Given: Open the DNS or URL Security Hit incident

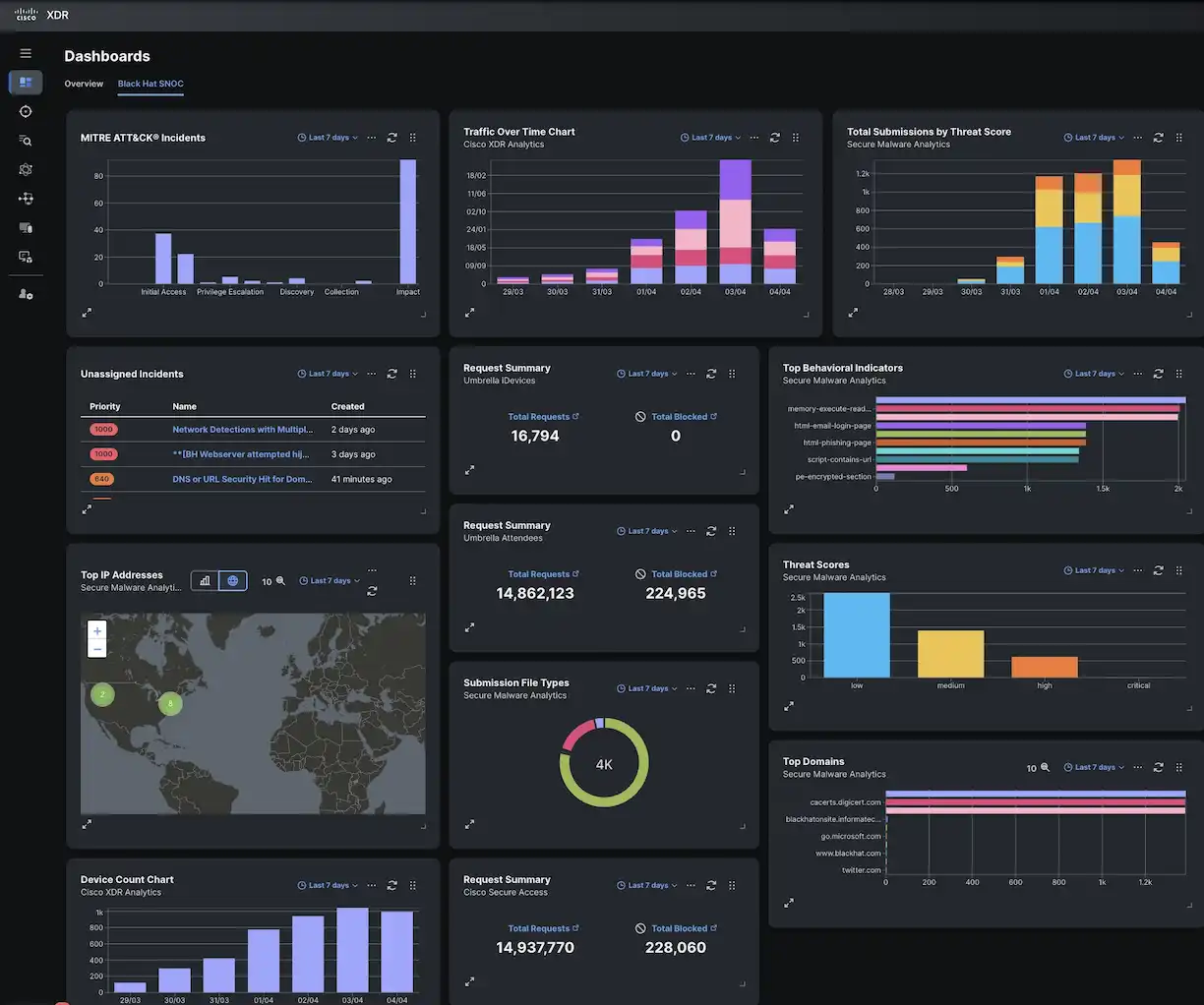Looking at the screenshot, I should coord(242,479).
